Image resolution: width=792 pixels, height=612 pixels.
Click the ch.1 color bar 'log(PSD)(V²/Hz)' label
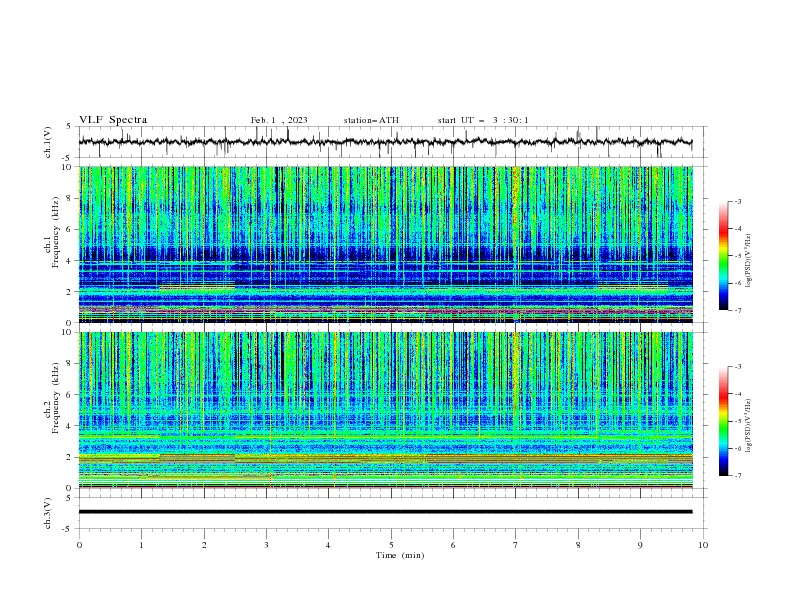point(748,261)
